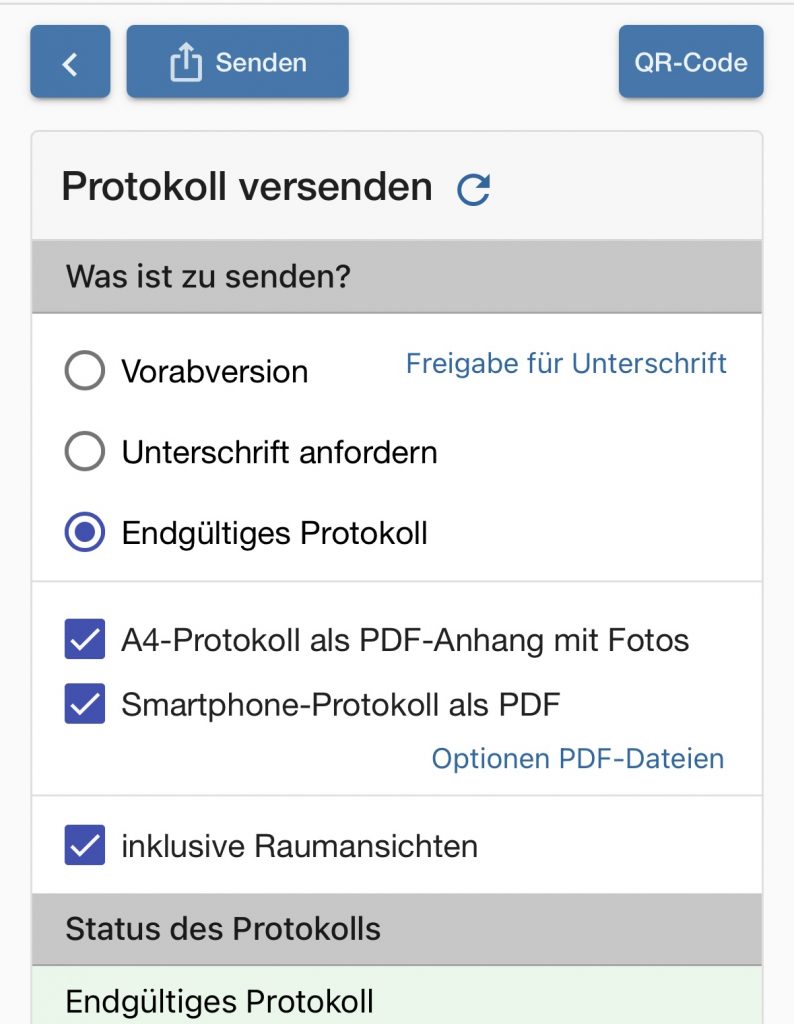Viewport: 794px width, 1024px height.
Task: Choose the Unterschrift anfordern radio circle
Action: click(x=84, y=452)
